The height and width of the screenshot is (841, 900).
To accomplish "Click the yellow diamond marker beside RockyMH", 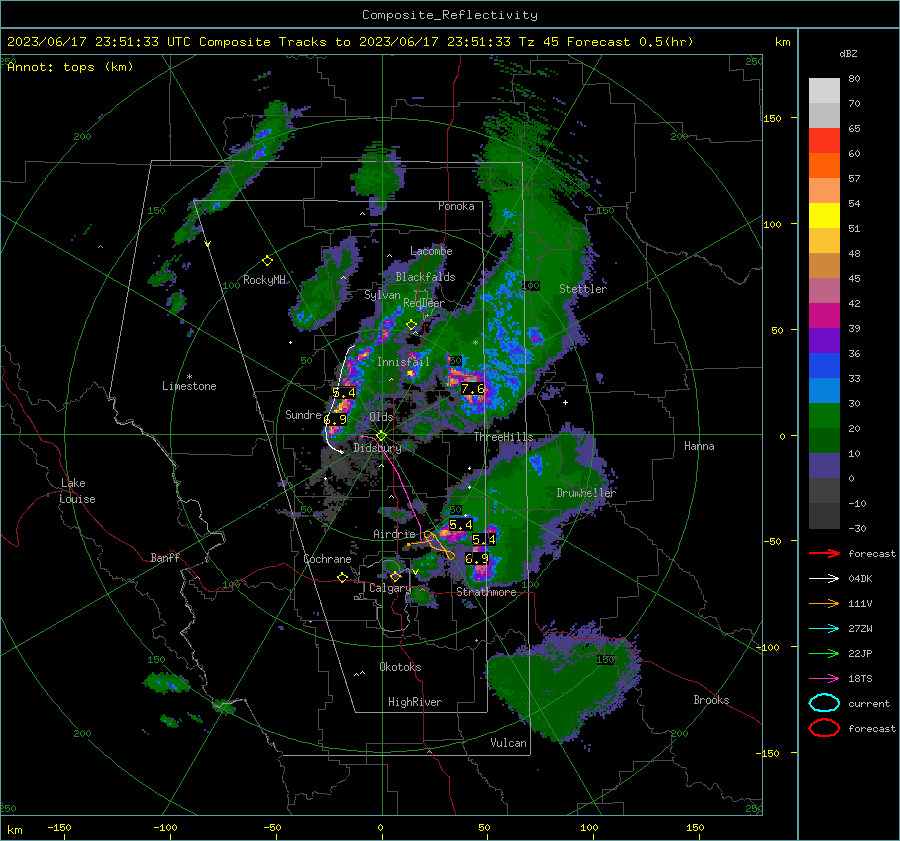I will click(267, 261).
